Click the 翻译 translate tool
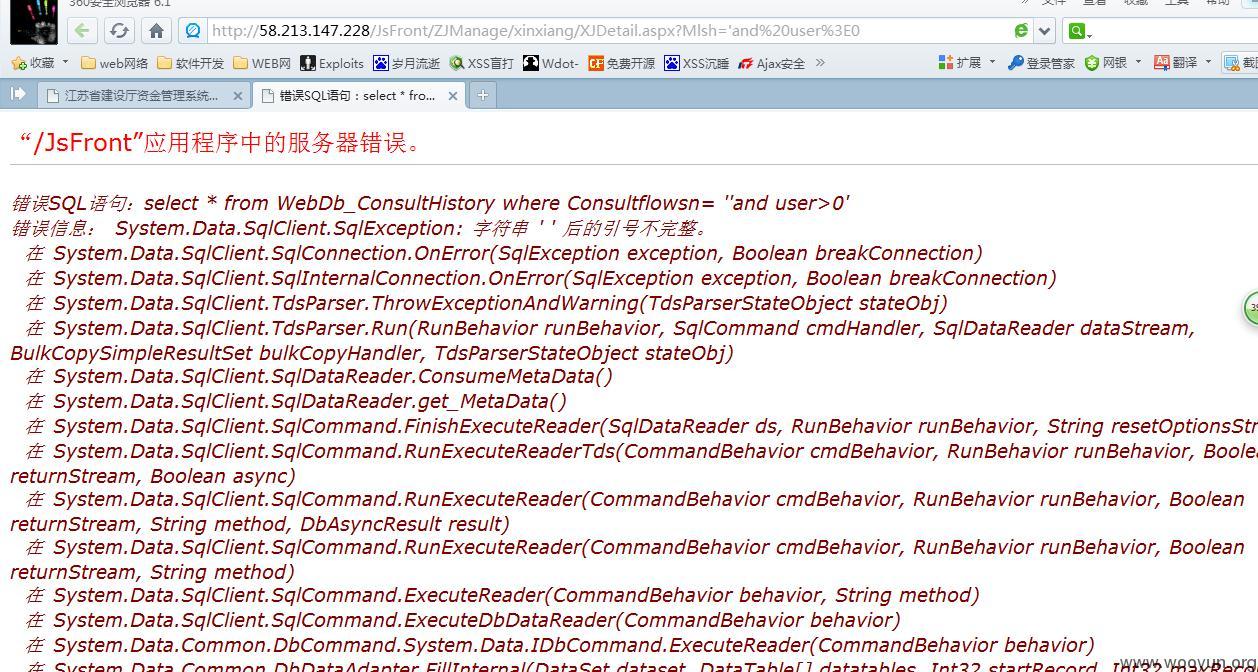This screenshot has height=672, width=1258. pyautogui.click(x=1176, y=62)
